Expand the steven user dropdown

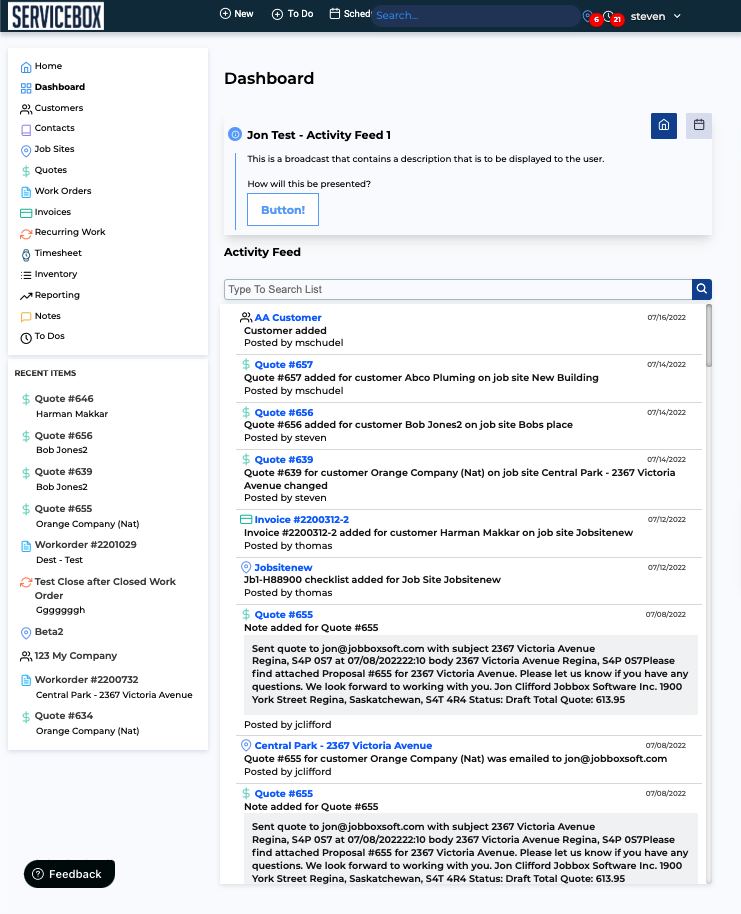tap(656, 16)
